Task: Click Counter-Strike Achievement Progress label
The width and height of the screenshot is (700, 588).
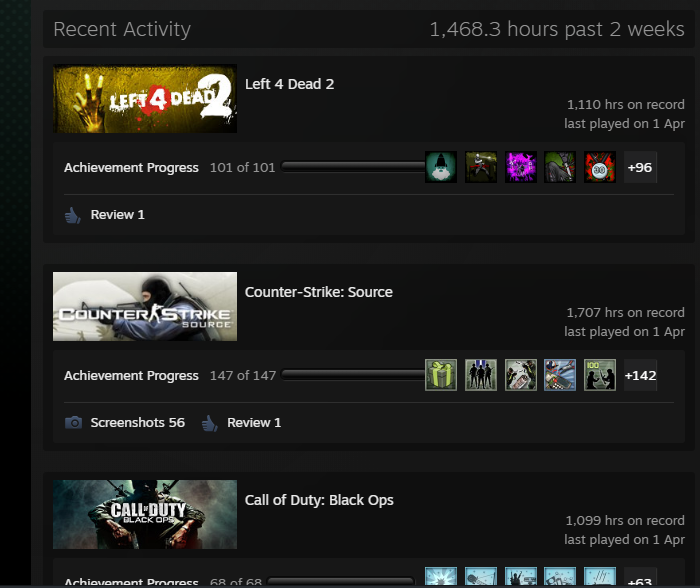Action: [131, 375]
